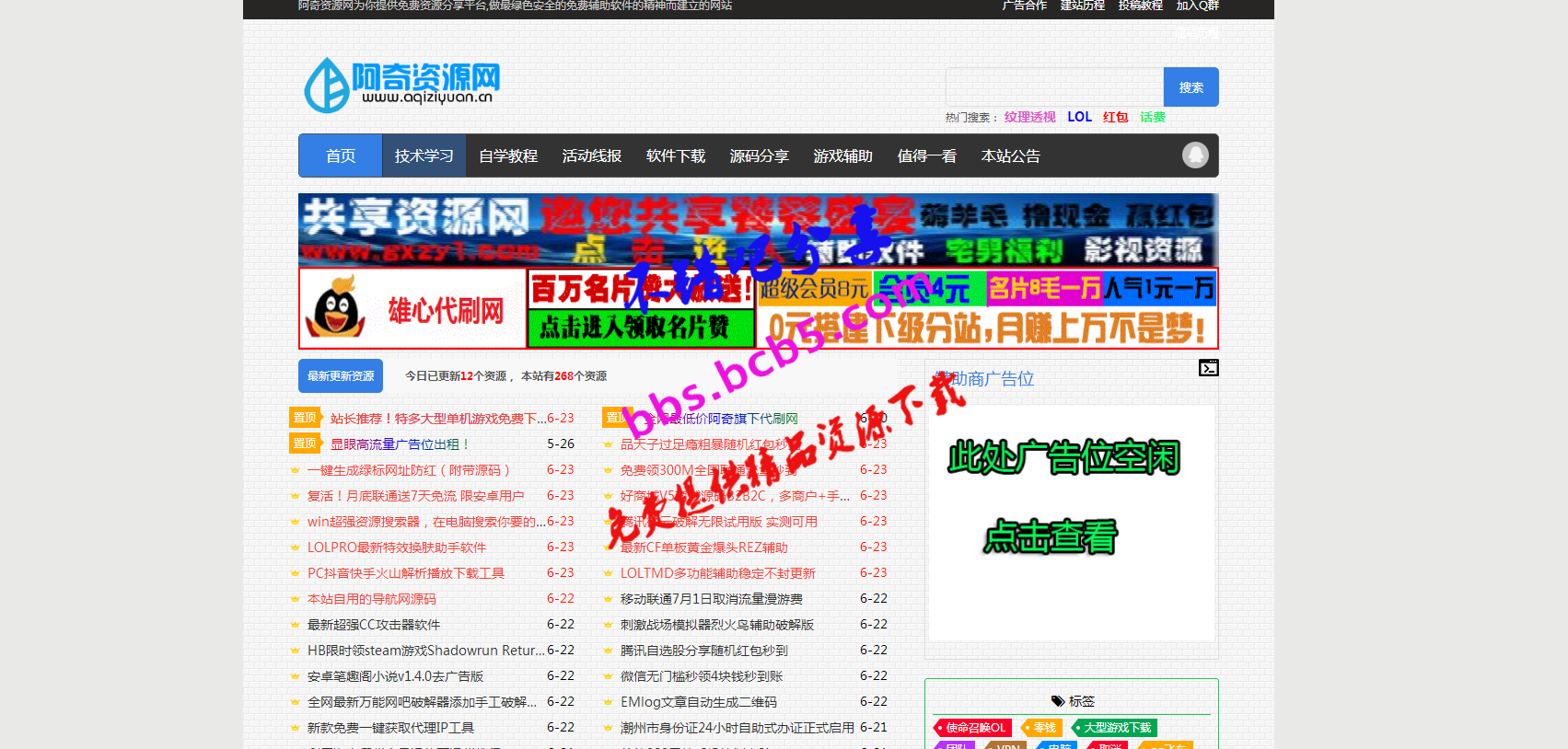Open the 源码分享 navigation item
This screenshot has height=749, width=1568.
tap(760, 156)
